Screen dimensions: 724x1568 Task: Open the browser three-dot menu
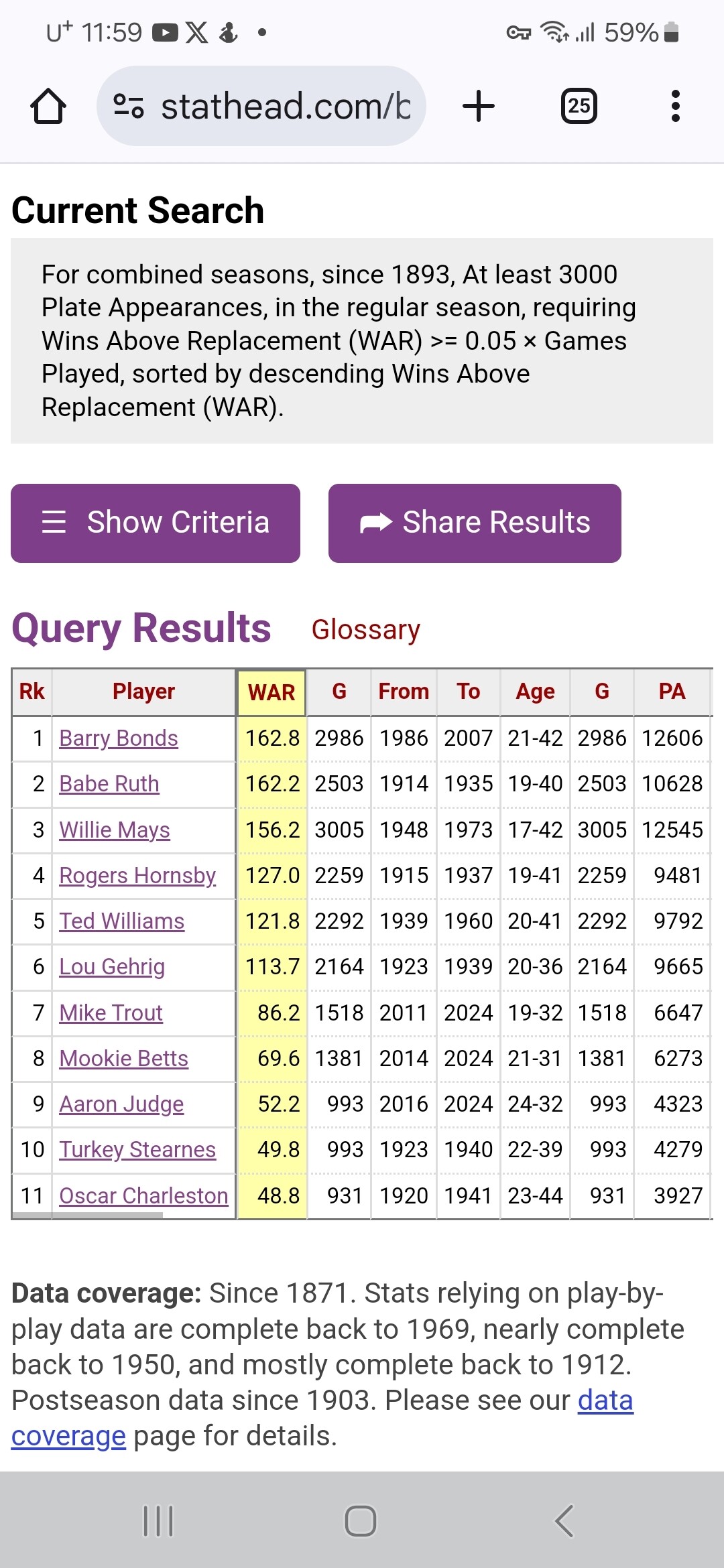[675, 107]
